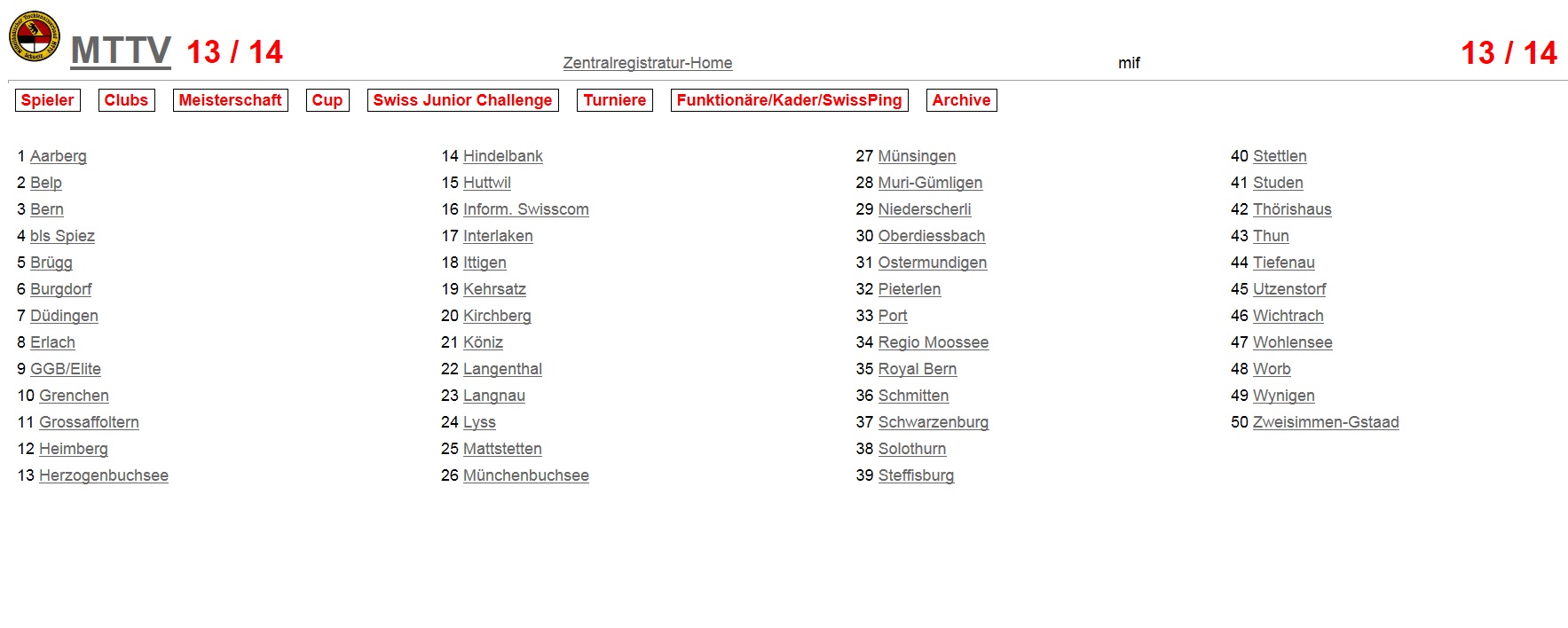This screenshot has height=628, width=1568.
Task: Open the MTTV heading link
Action: pyautogui.click(x=121, y=51)
